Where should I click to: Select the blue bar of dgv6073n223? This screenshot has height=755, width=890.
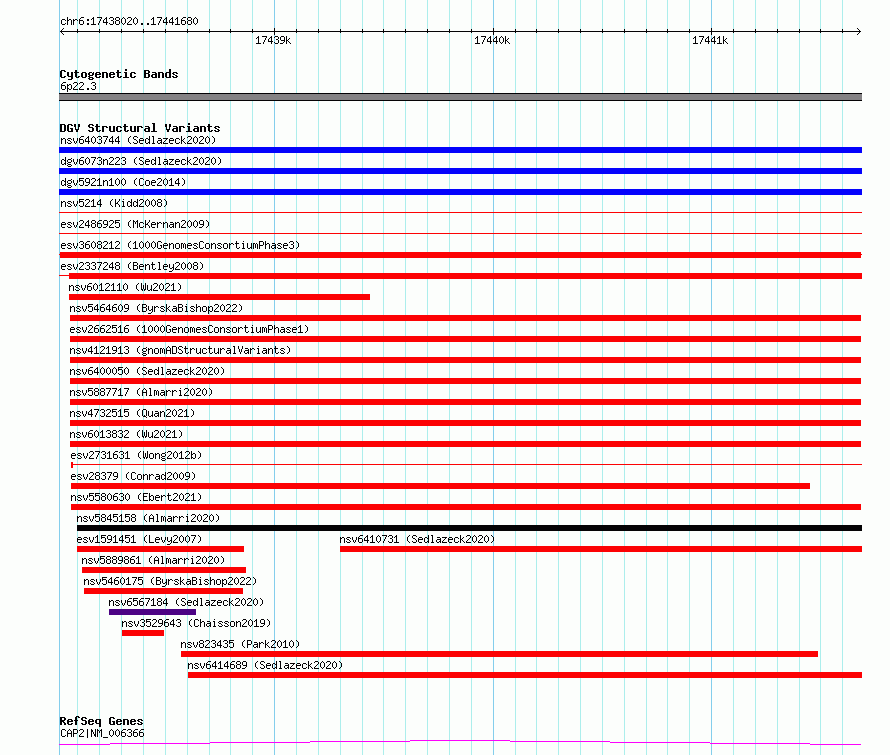(460, 171)
